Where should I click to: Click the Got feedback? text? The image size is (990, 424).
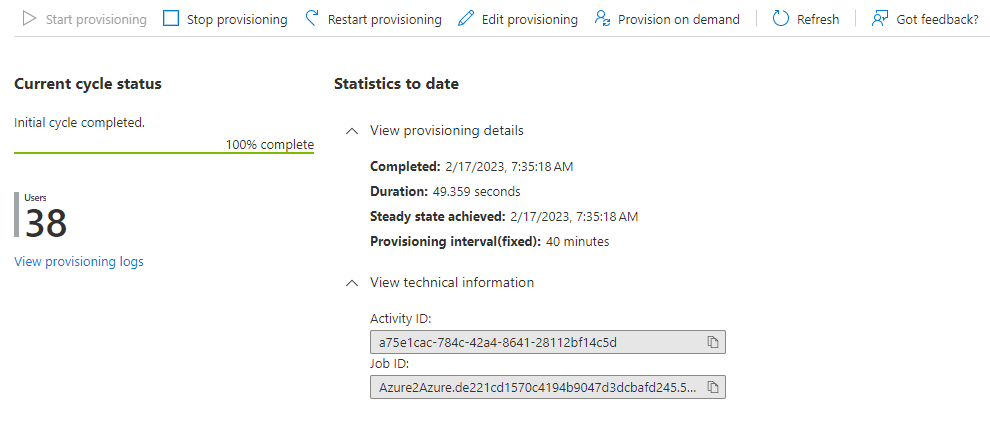tap(937, 19)
